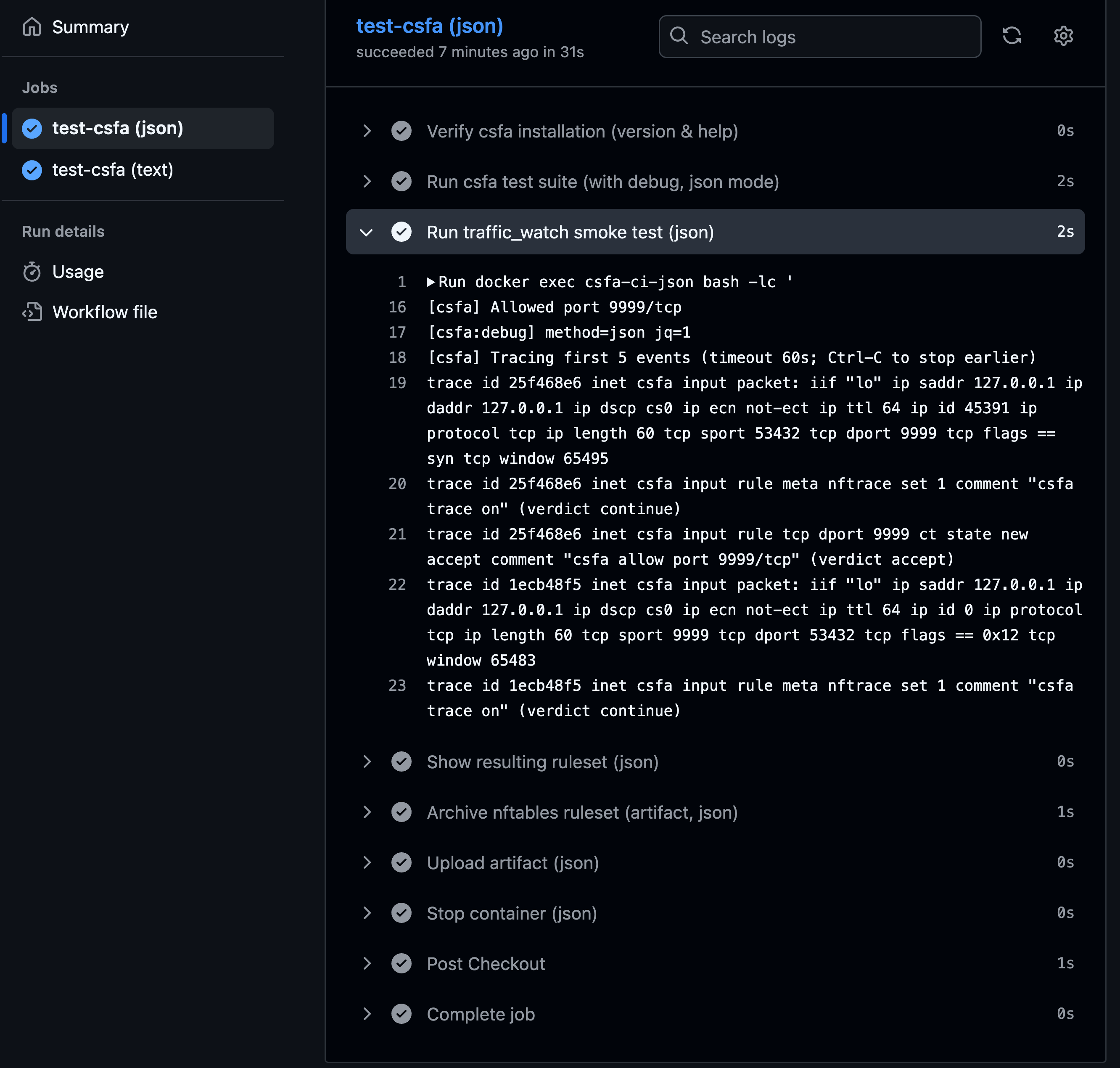The image size is (1120, 1068).
Task: Click the Summary home icon
Action: click(x=32, y=27)
